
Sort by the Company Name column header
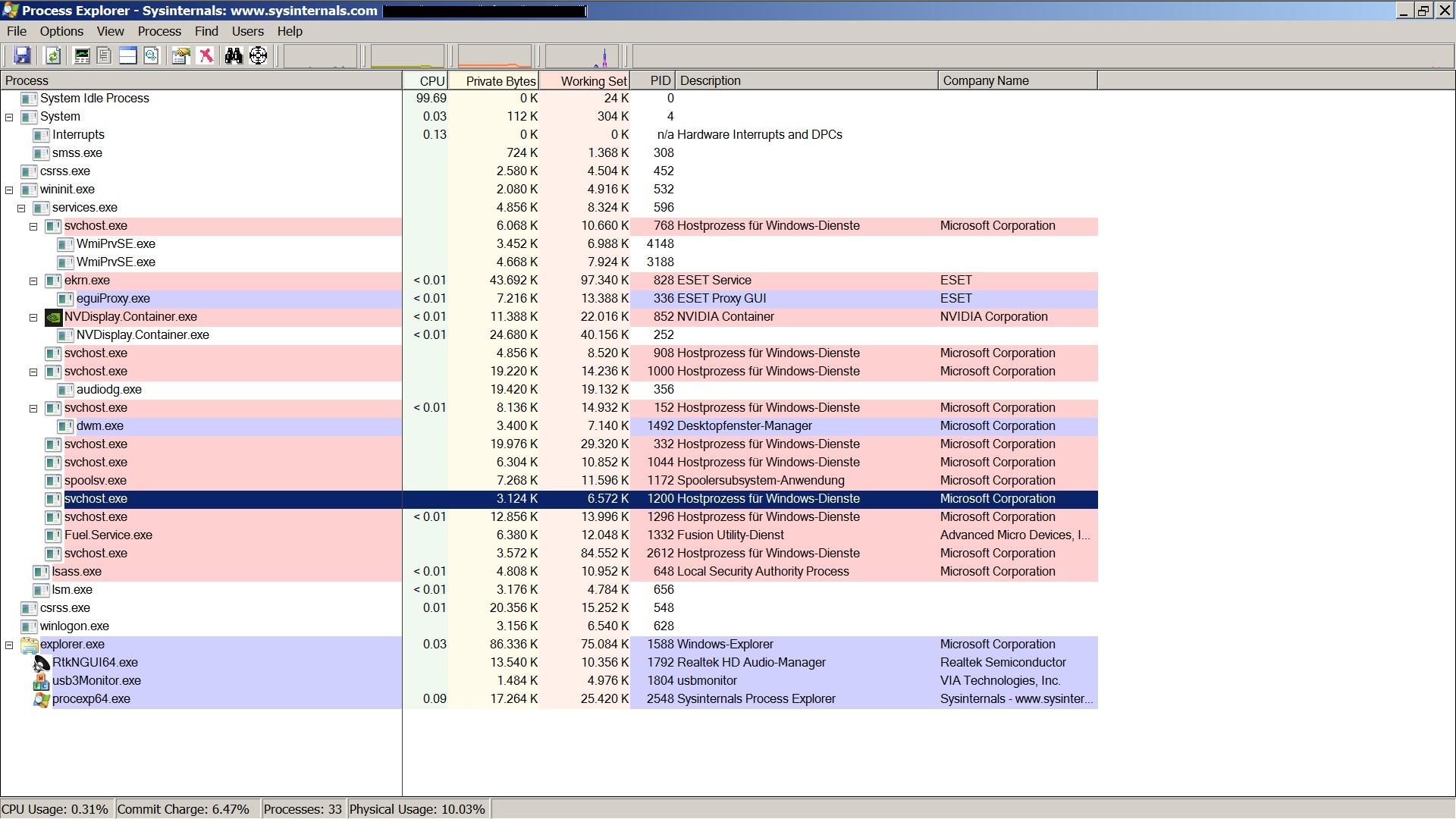coord(1018,80)
